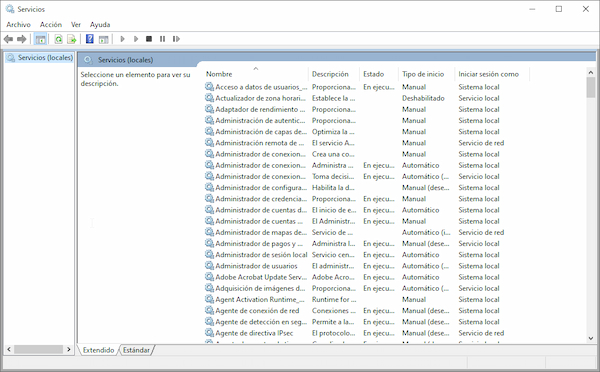Refresh the services list via toolbar icon
Viewport: 600px width, 372px height.
pos(59,39)
